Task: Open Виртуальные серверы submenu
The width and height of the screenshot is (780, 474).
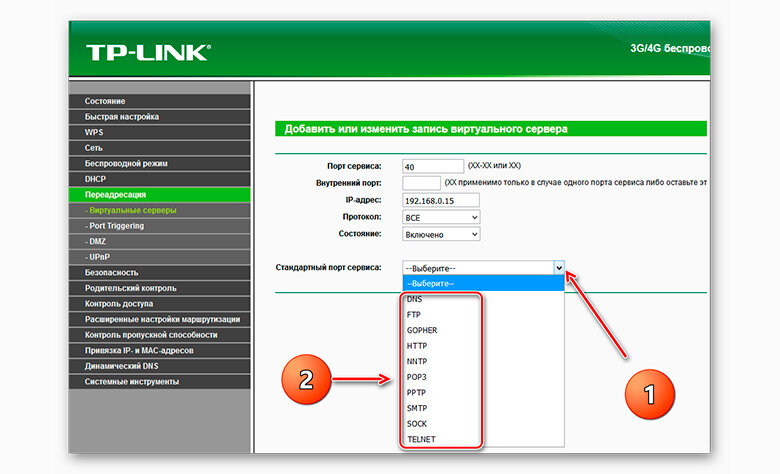Action: [159, 210]
